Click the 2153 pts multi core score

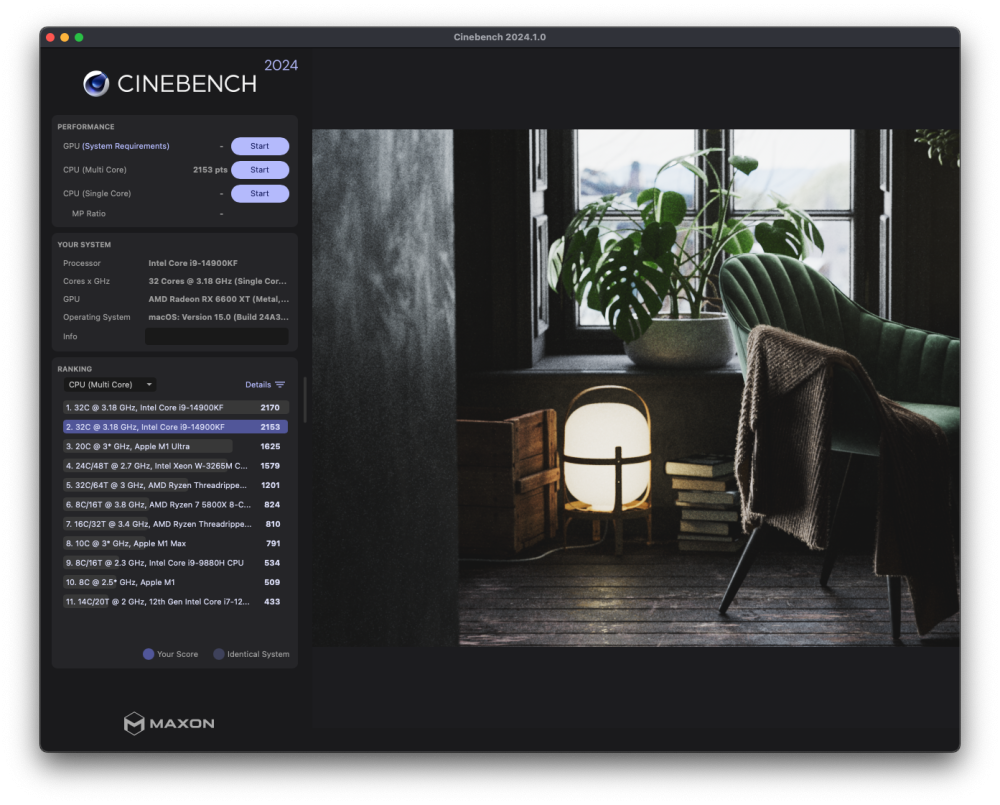210,170
